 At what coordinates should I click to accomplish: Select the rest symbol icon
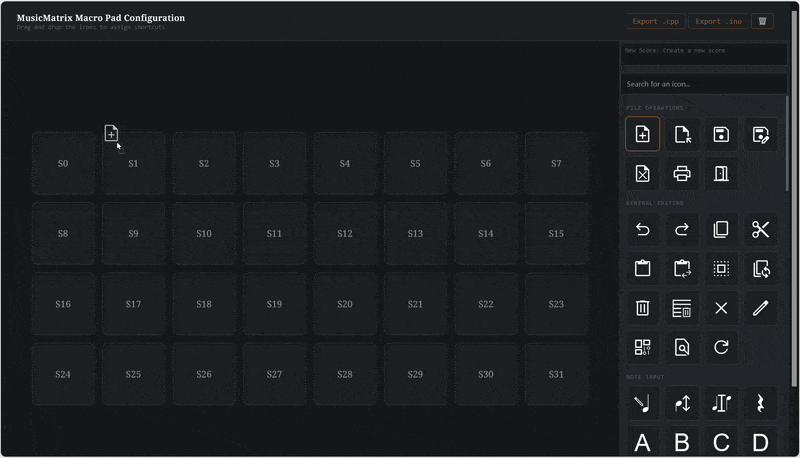coord(761,403)
